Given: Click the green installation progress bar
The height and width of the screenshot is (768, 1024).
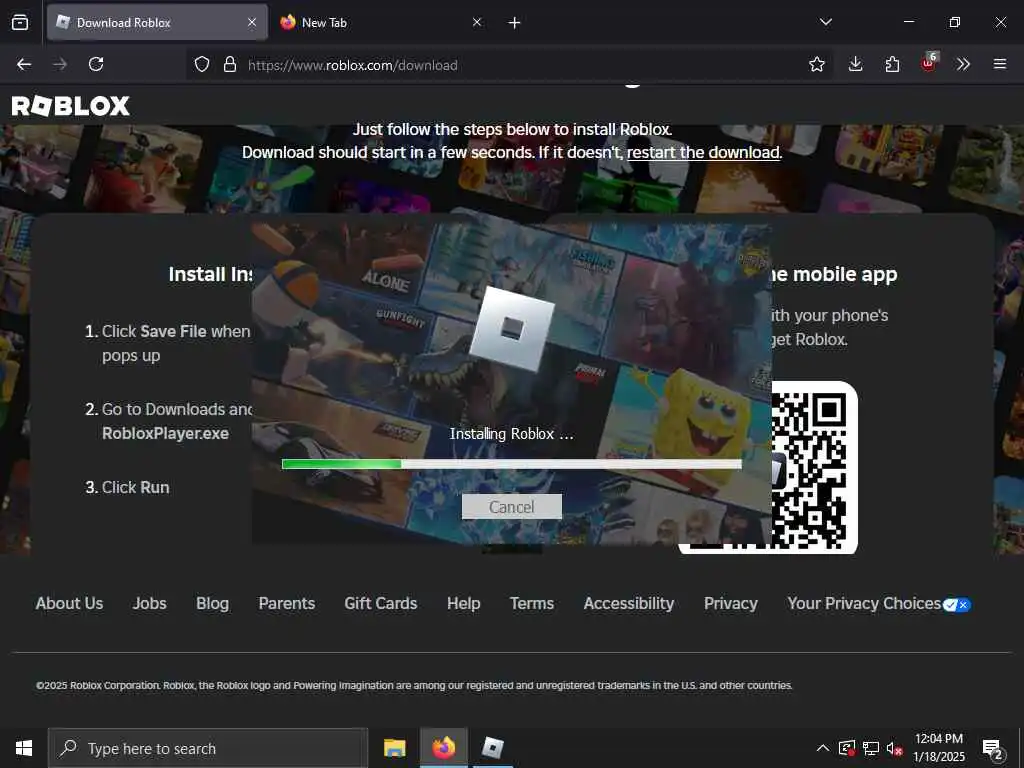Looking at the screenshot, I should coord(511,464).
